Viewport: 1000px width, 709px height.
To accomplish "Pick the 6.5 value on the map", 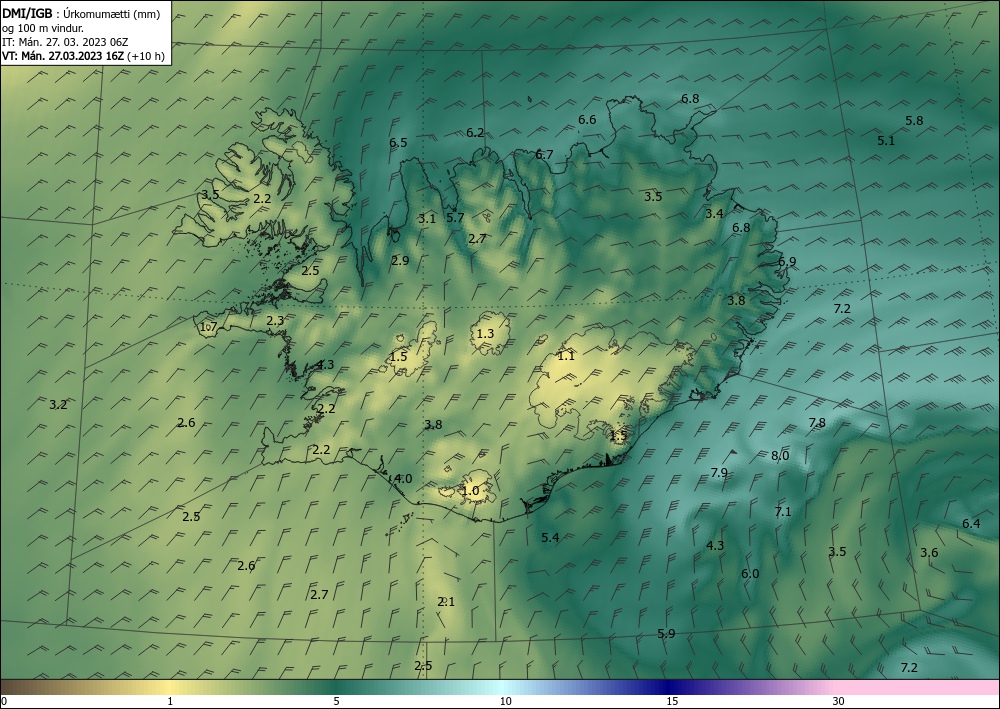I will [398, 143].
